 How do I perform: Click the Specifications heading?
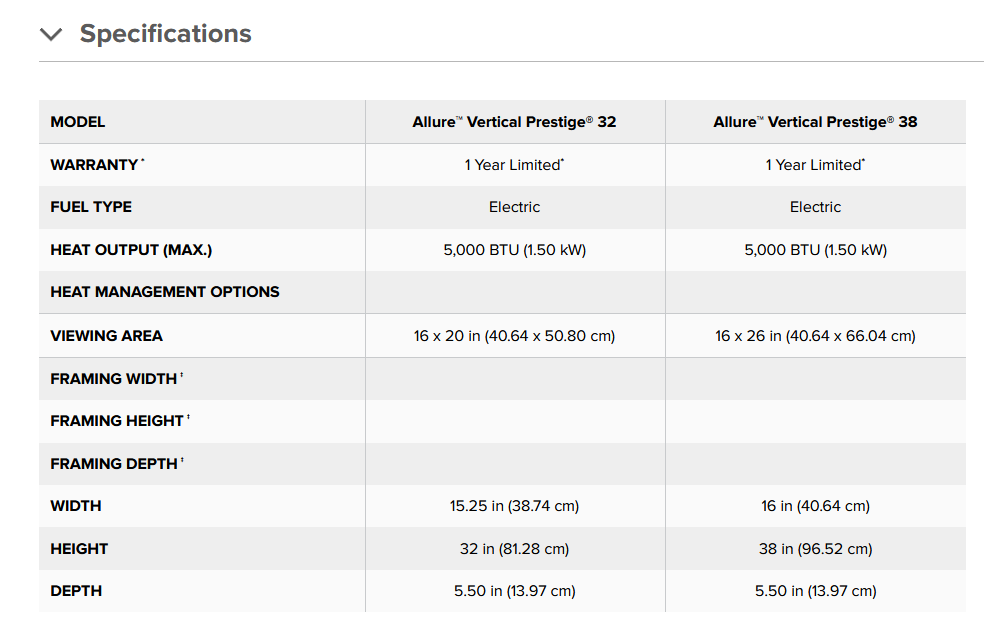pos(166,33)
